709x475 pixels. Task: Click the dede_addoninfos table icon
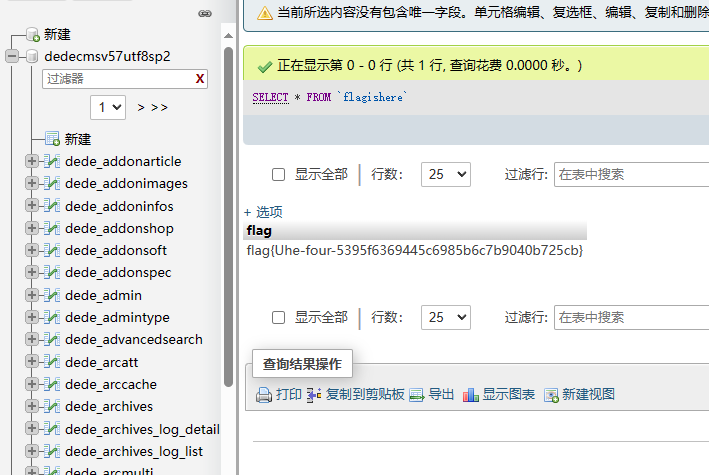pos(52,206)
